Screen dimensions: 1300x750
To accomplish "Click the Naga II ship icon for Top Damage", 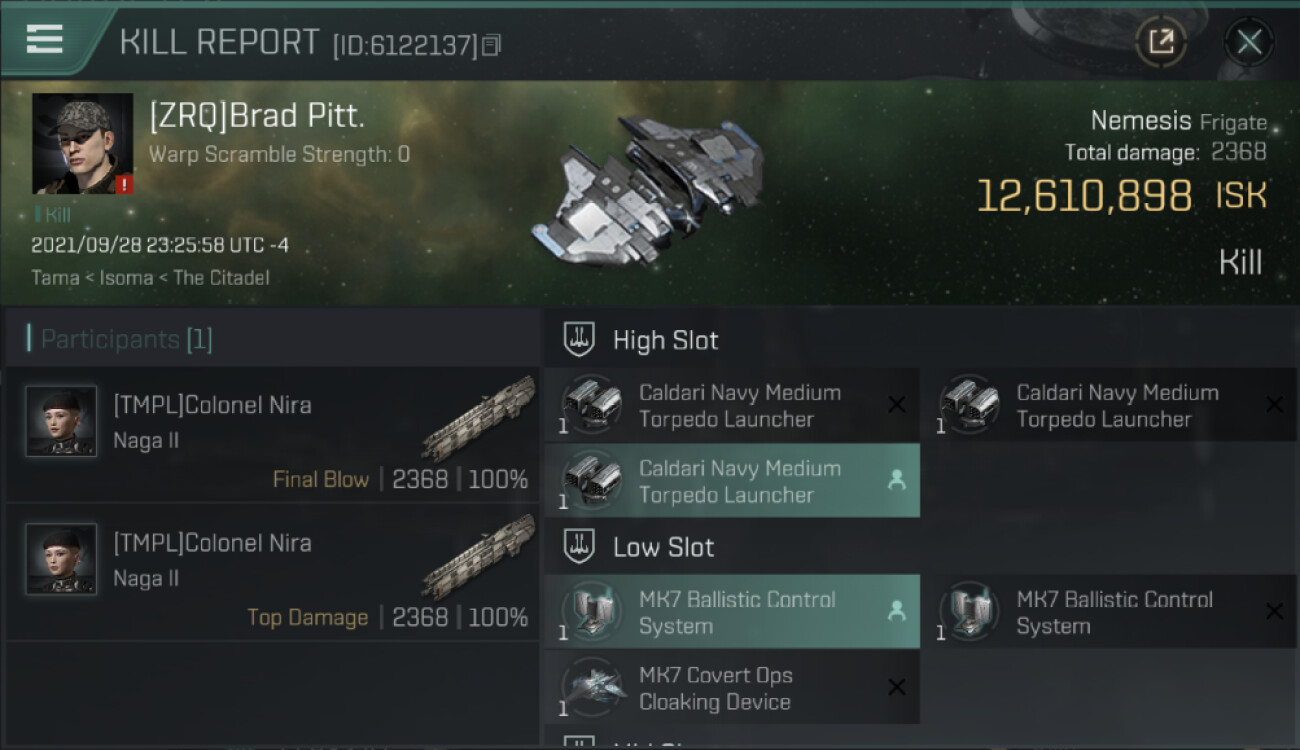I will [x=478, y=556].
